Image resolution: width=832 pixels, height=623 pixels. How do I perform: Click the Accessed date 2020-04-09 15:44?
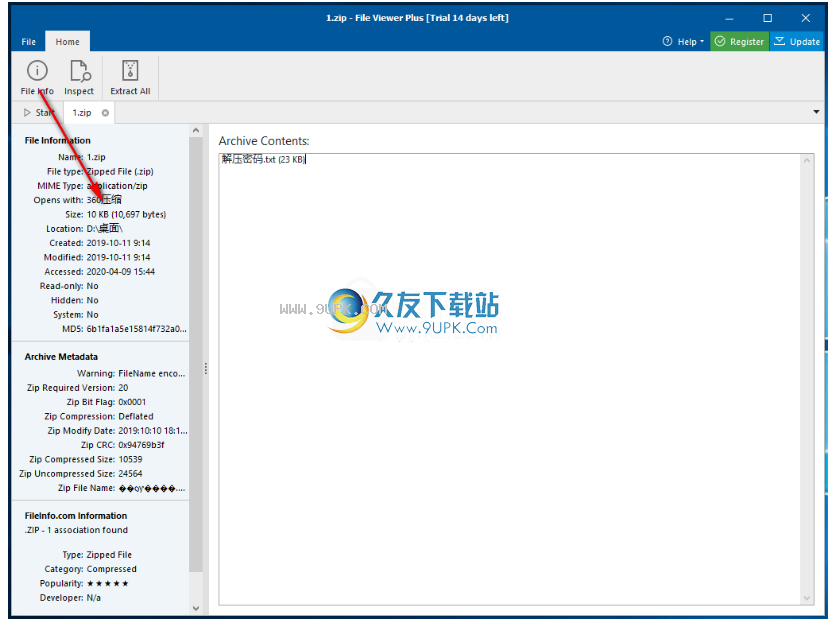click(121, 272)
